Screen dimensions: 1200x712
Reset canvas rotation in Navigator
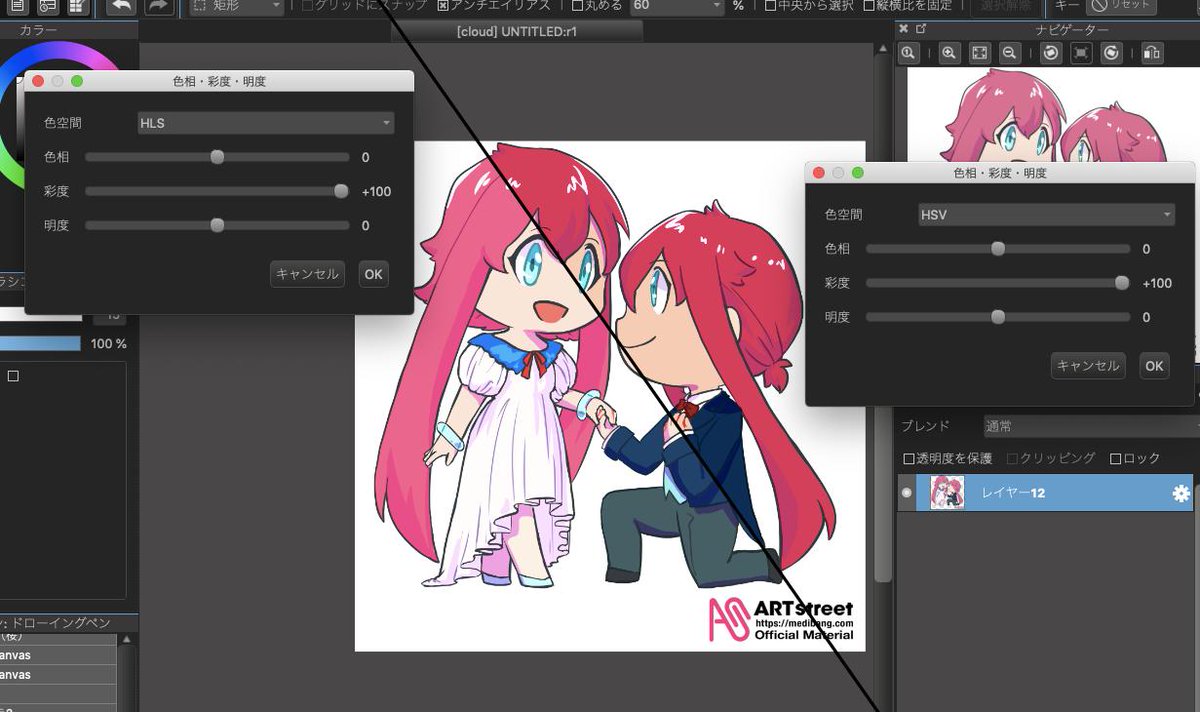[1080, 54]
